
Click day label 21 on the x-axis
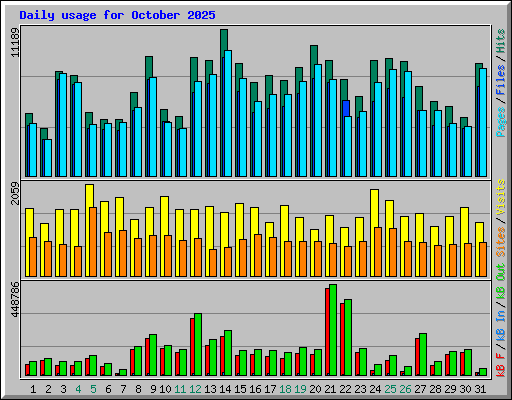330,389
